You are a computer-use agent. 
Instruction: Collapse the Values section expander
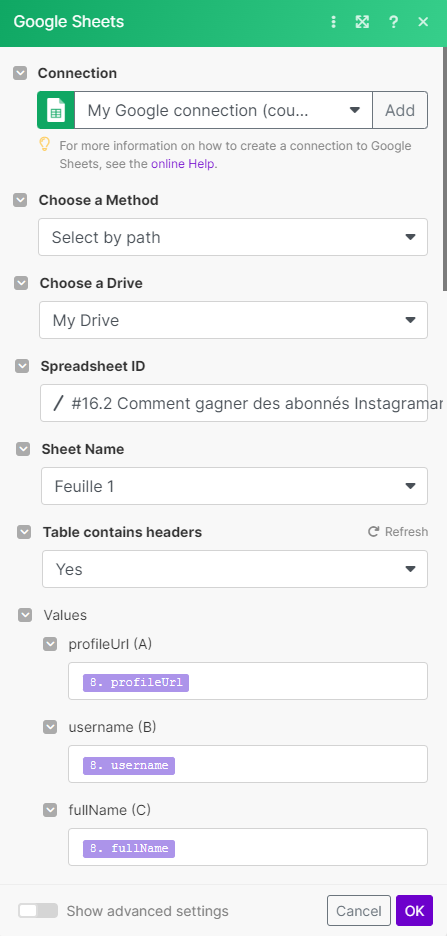coord(25,615)
